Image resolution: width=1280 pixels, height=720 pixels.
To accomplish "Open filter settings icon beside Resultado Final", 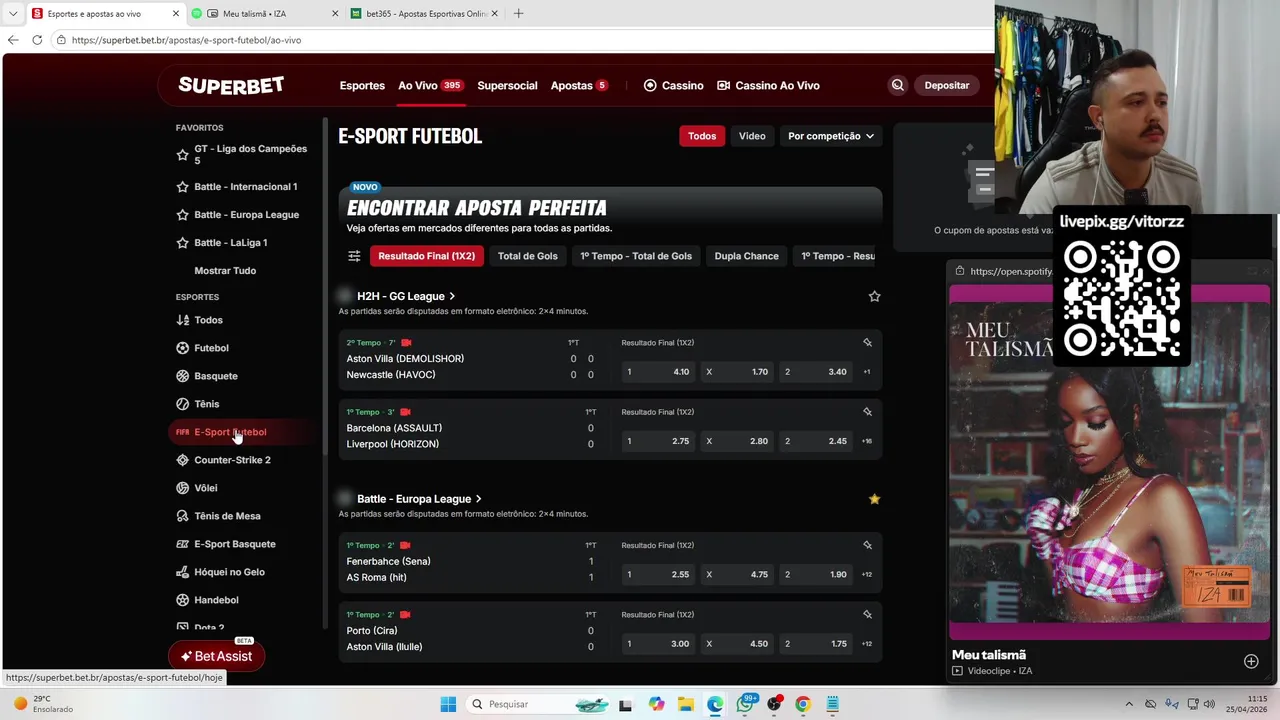I will (x=354, y=256).
